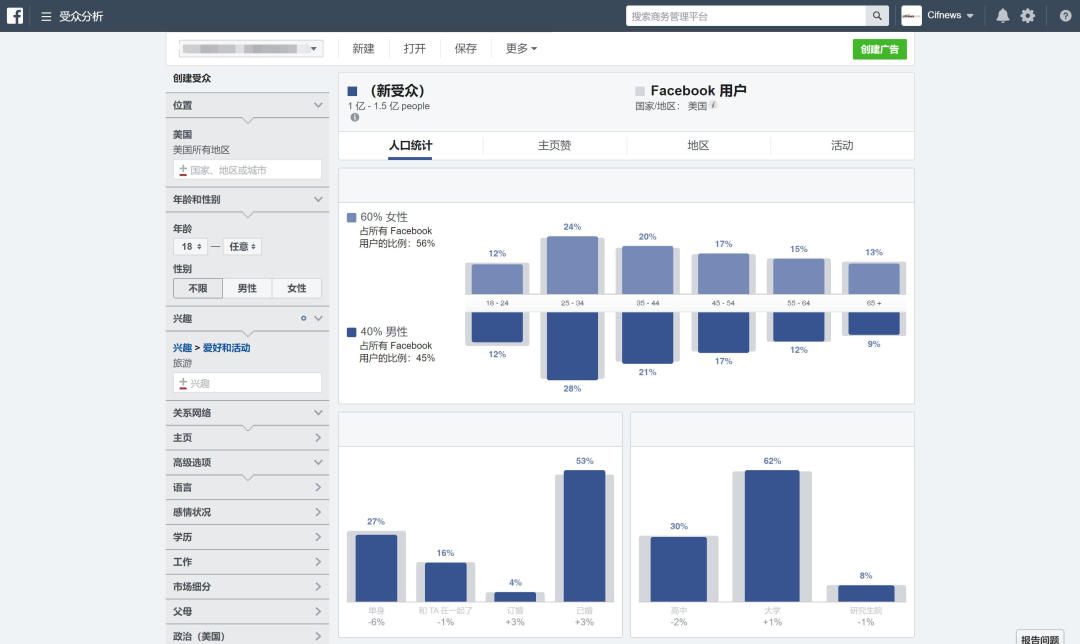Select 男性 gender option
The width and height of the screenshot is (1080, 644).
[247, 288]
